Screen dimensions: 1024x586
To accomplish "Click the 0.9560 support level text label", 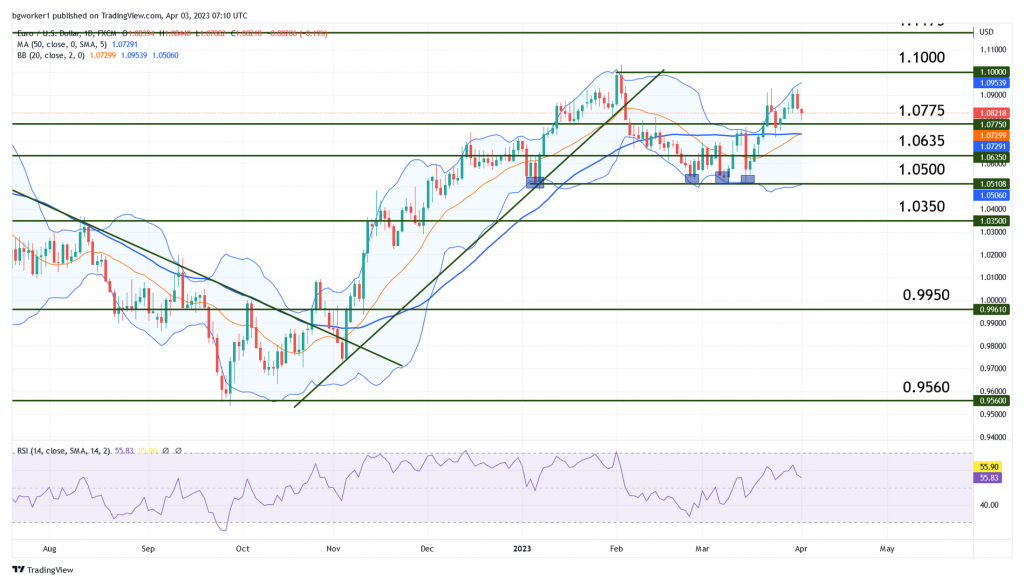I will [x=925, y=387].
